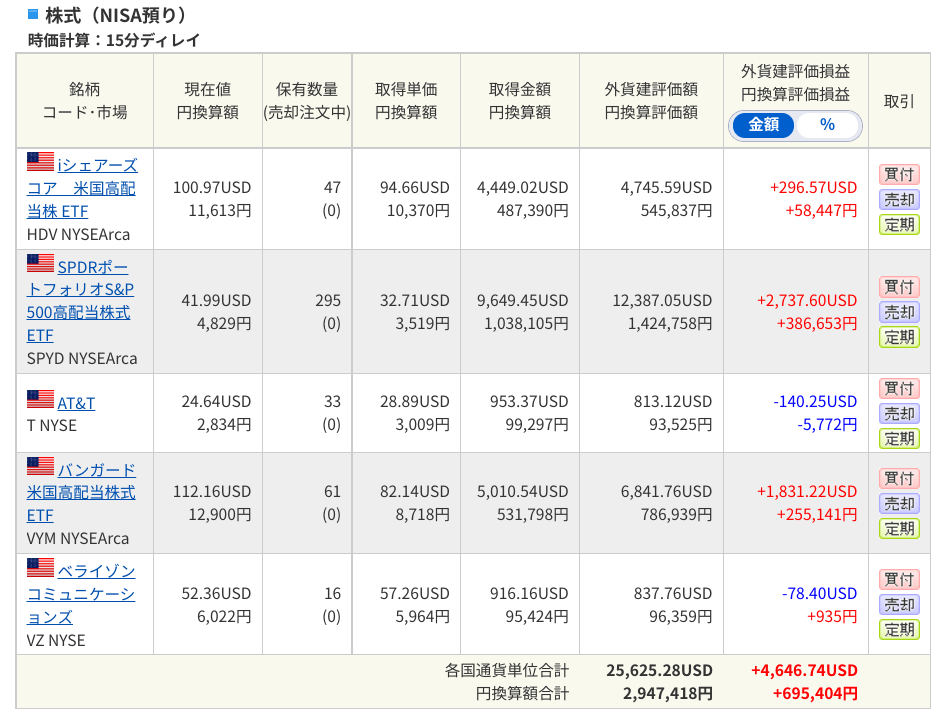Click 定期 button for HDV
Image resolution: width=942 pixels, height=717 pixels.
click(899, 225)
